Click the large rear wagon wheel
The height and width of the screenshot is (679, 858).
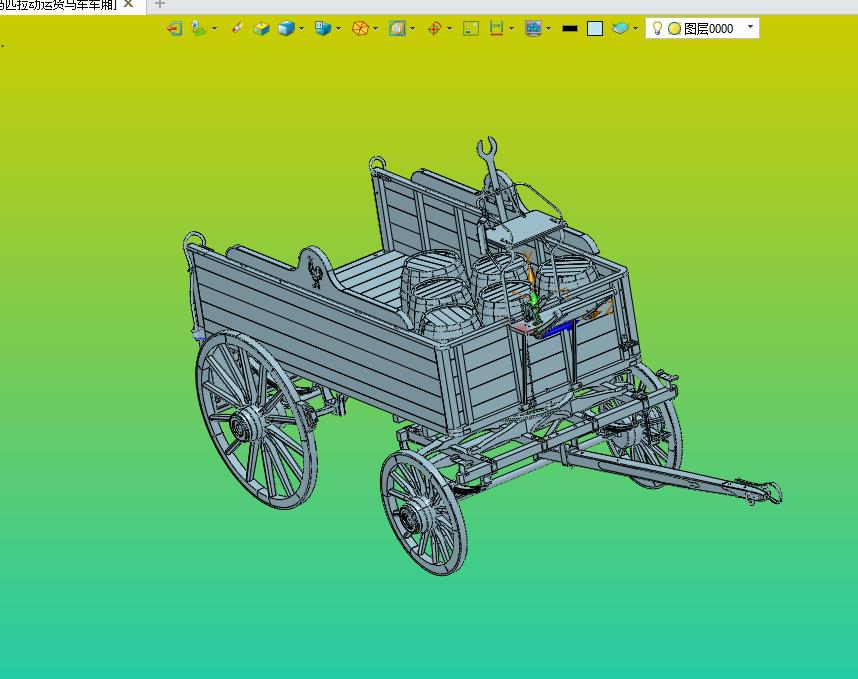point(256,420)
